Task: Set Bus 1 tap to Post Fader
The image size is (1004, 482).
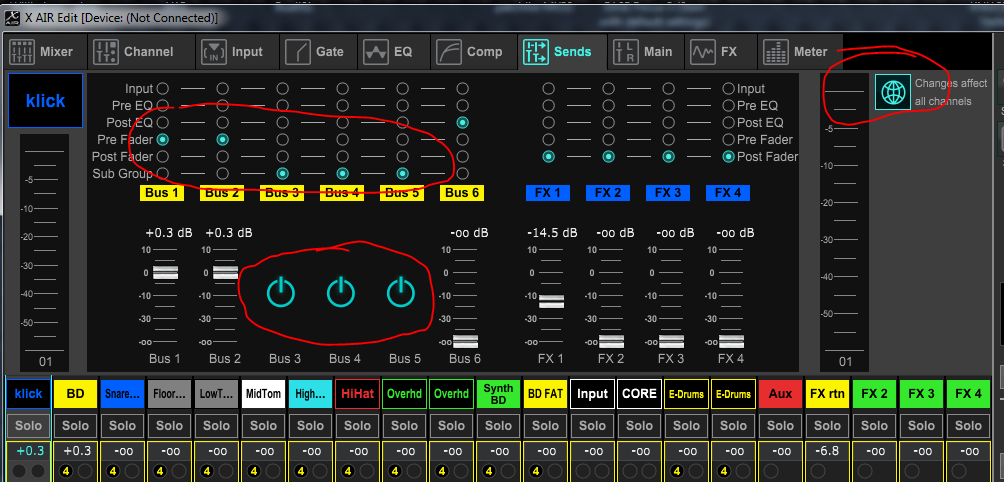Action: (163, 156)
